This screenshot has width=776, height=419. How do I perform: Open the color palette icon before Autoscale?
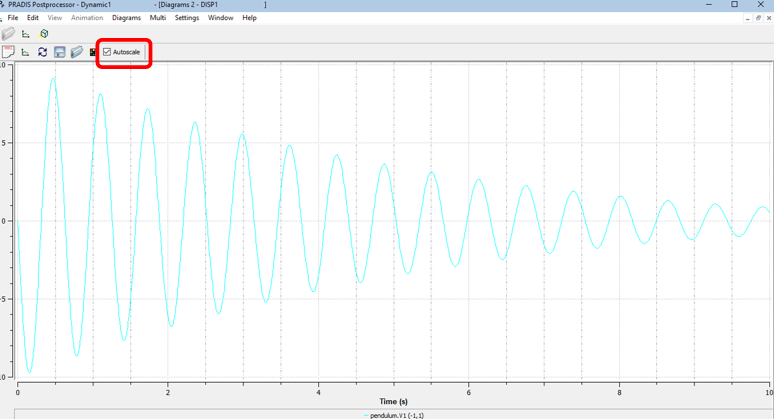(93, 52)
